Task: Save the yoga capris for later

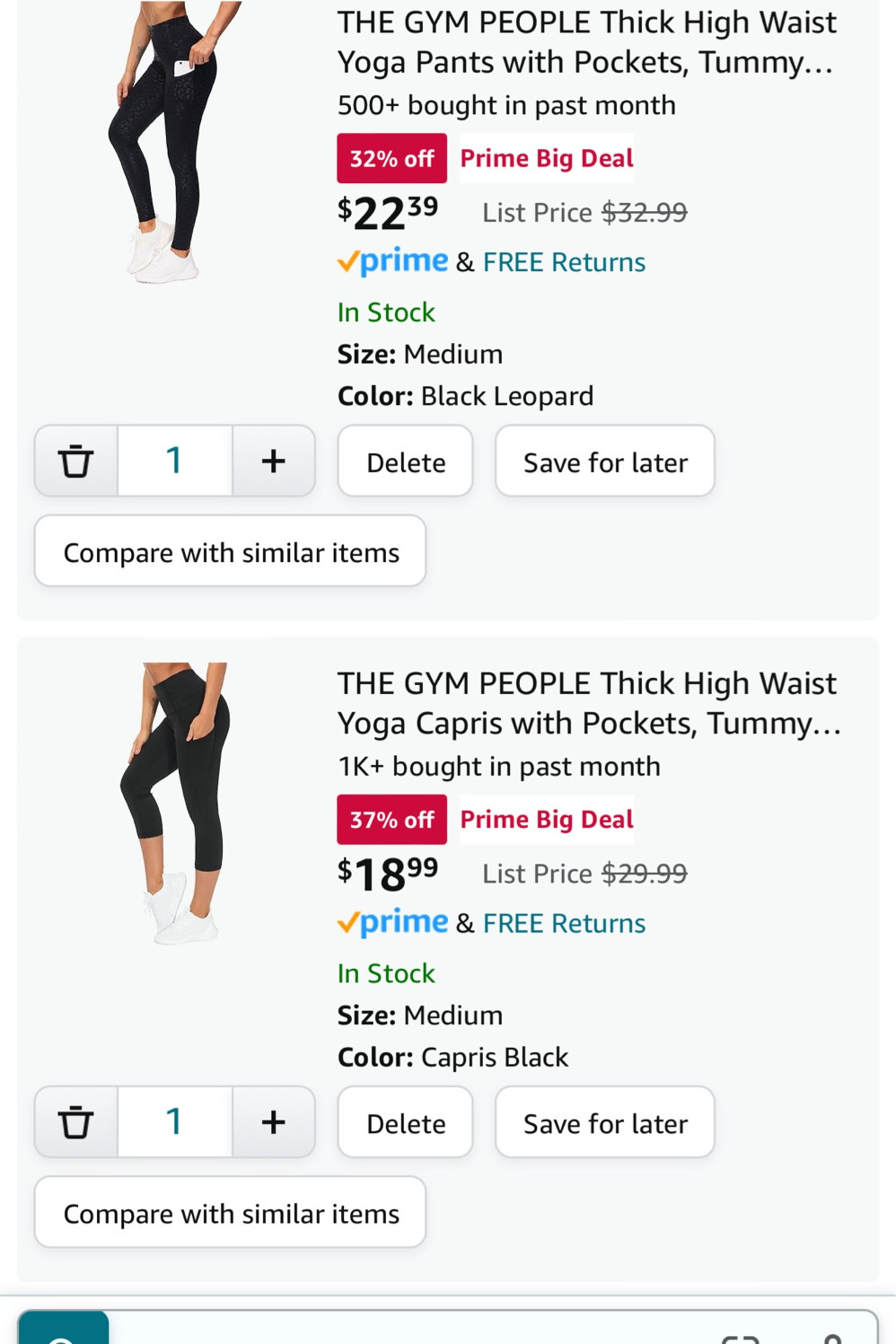Action: click(x=604, y=1121)
